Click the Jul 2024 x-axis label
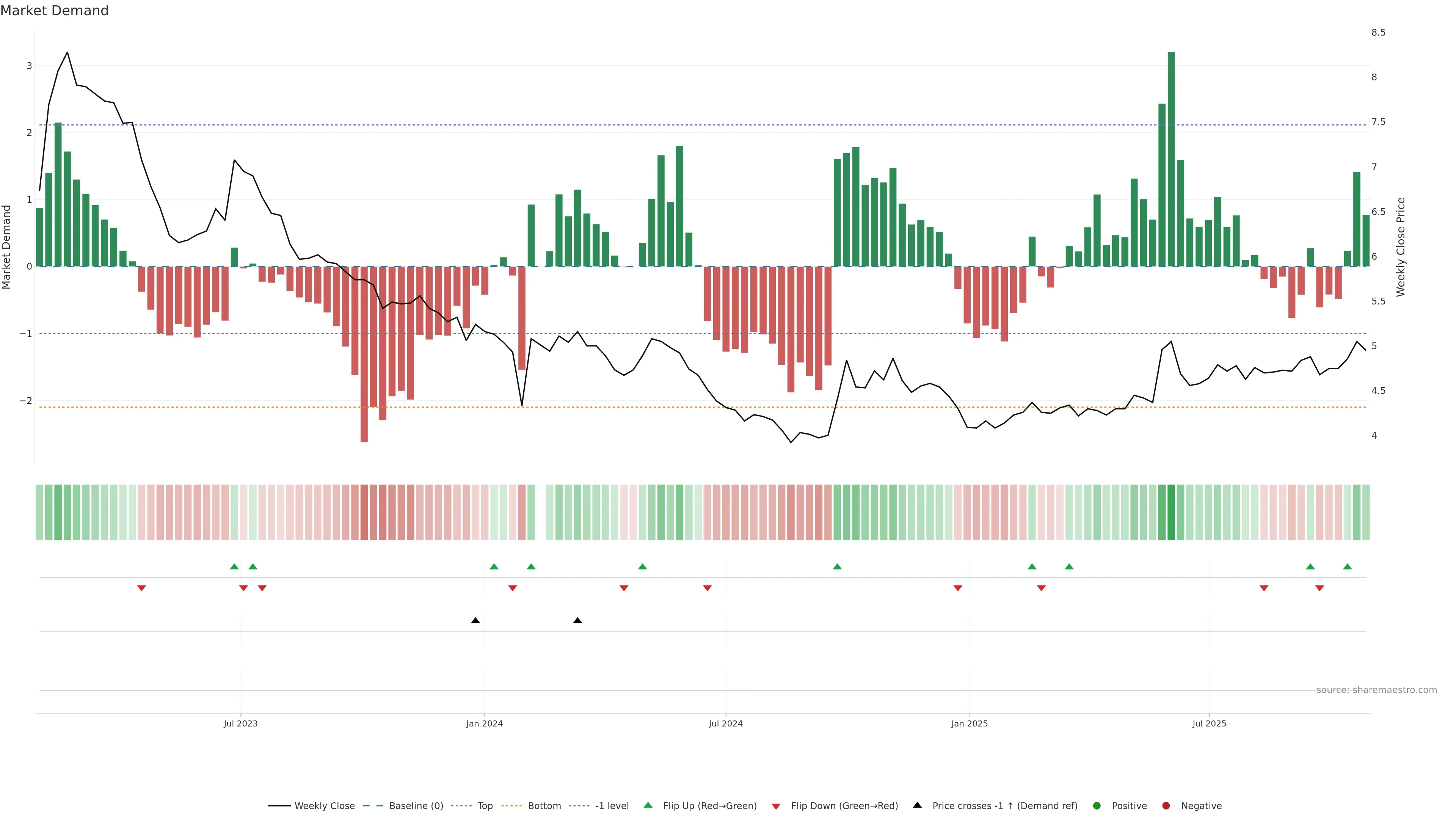 click(726, 724)
